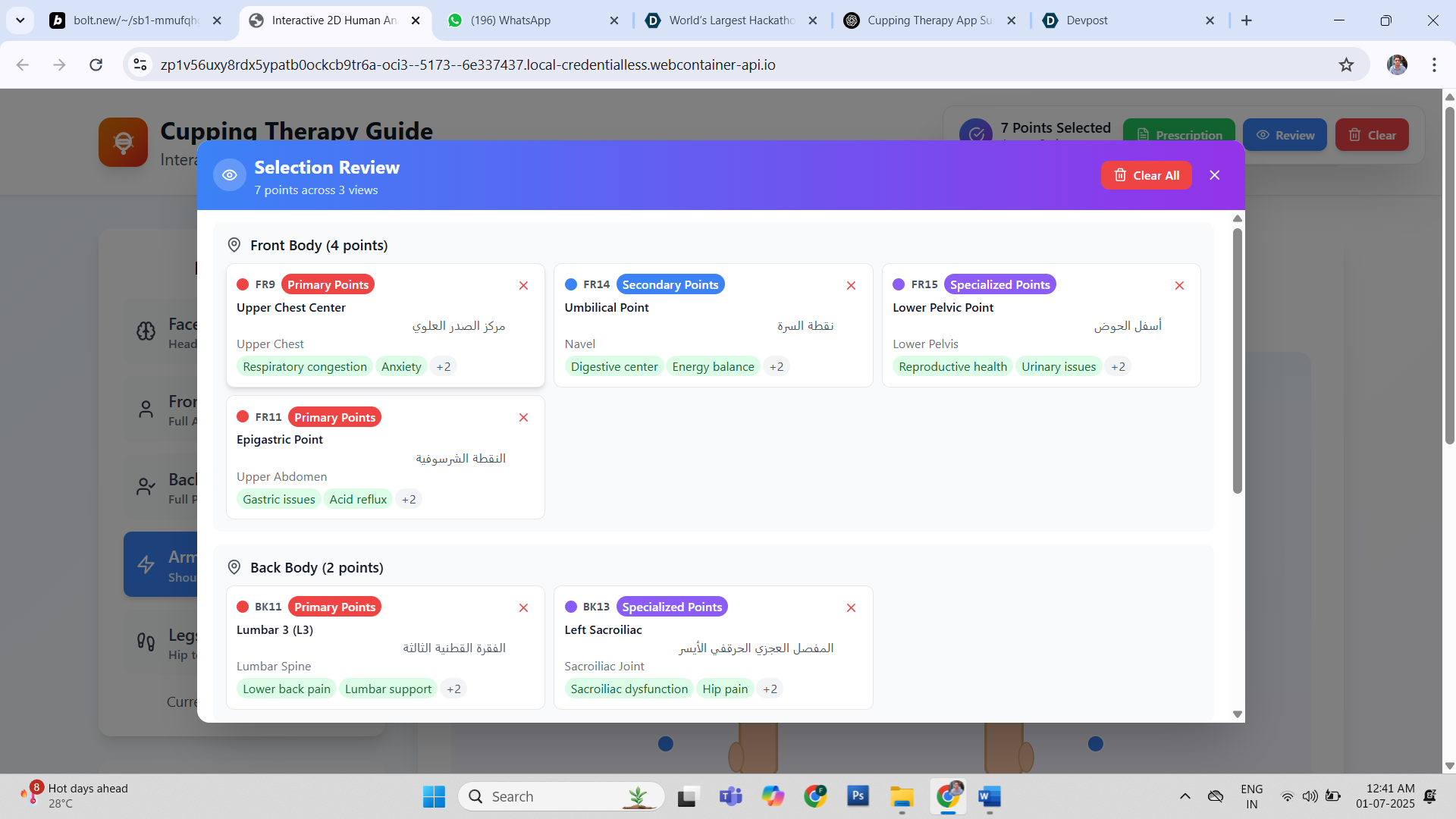Remove the BK11 Lumbar 3 point
This screenshot has width=1456, height=819.
(x=523, y=608)
